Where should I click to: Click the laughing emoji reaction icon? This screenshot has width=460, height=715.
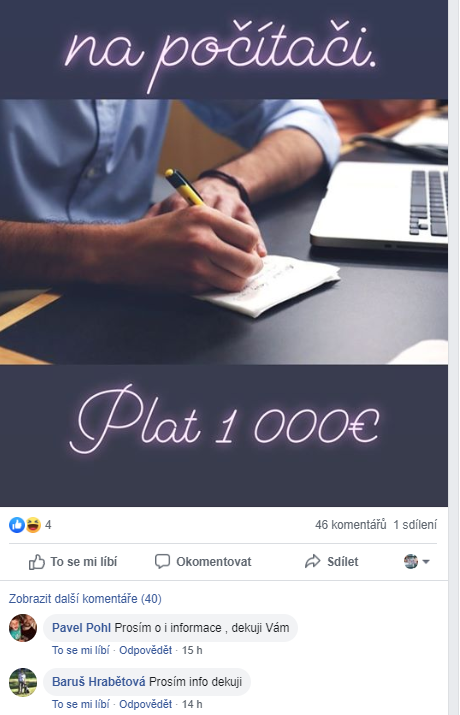click(33, 525)
